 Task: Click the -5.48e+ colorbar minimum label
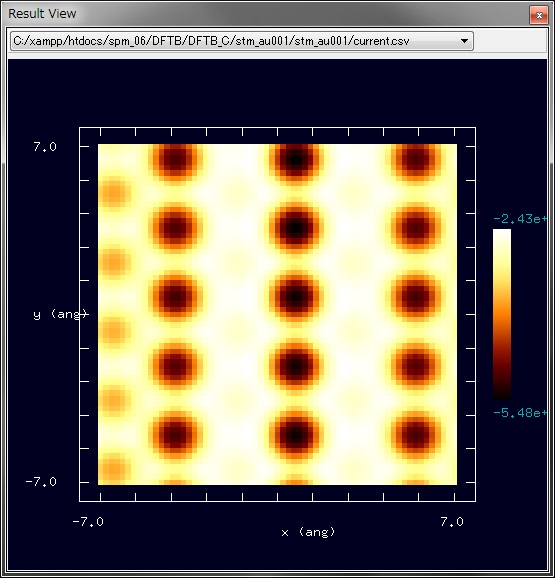coord(520,412)
